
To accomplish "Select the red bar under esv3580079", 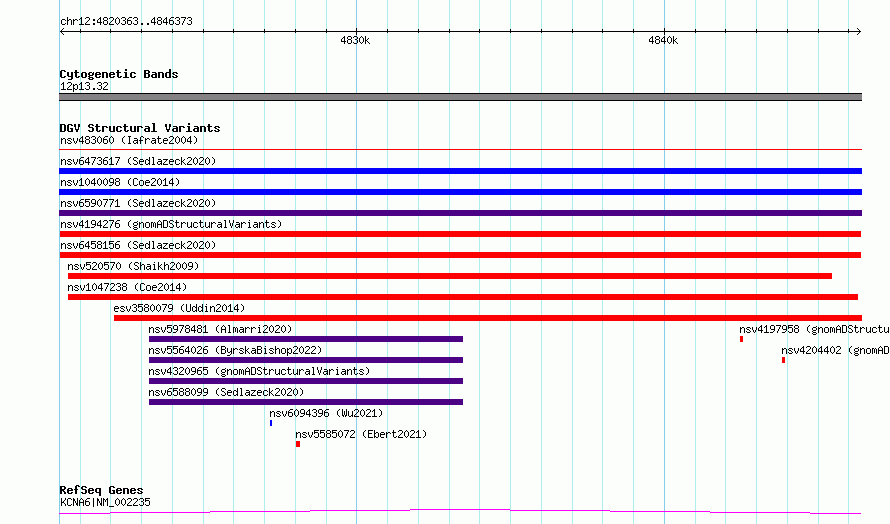I will pos(488,318).
